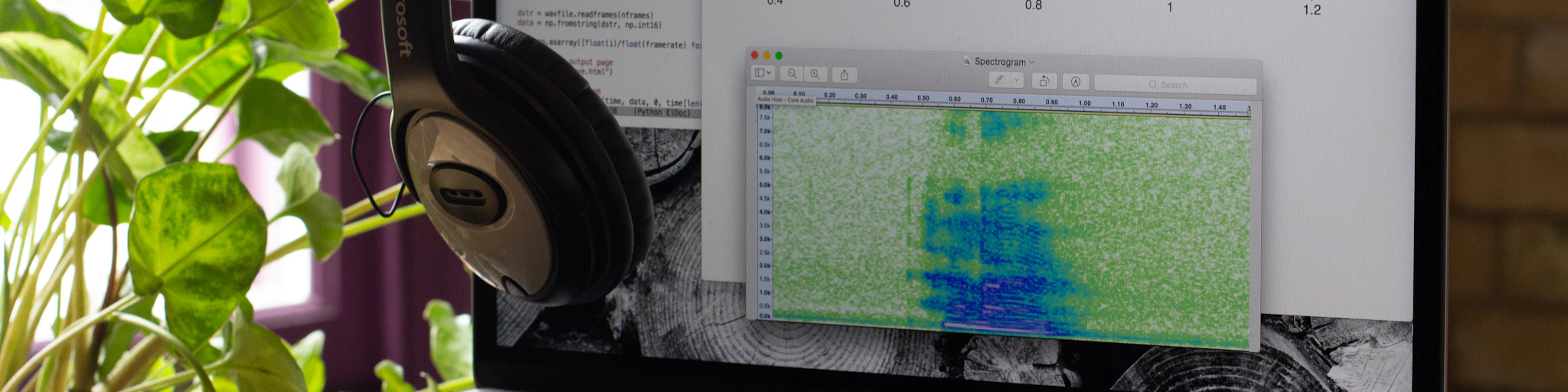Click the 0.0k frequency axis label
This screenshot has height=392, width=1568.
click(x=764, y=315)
